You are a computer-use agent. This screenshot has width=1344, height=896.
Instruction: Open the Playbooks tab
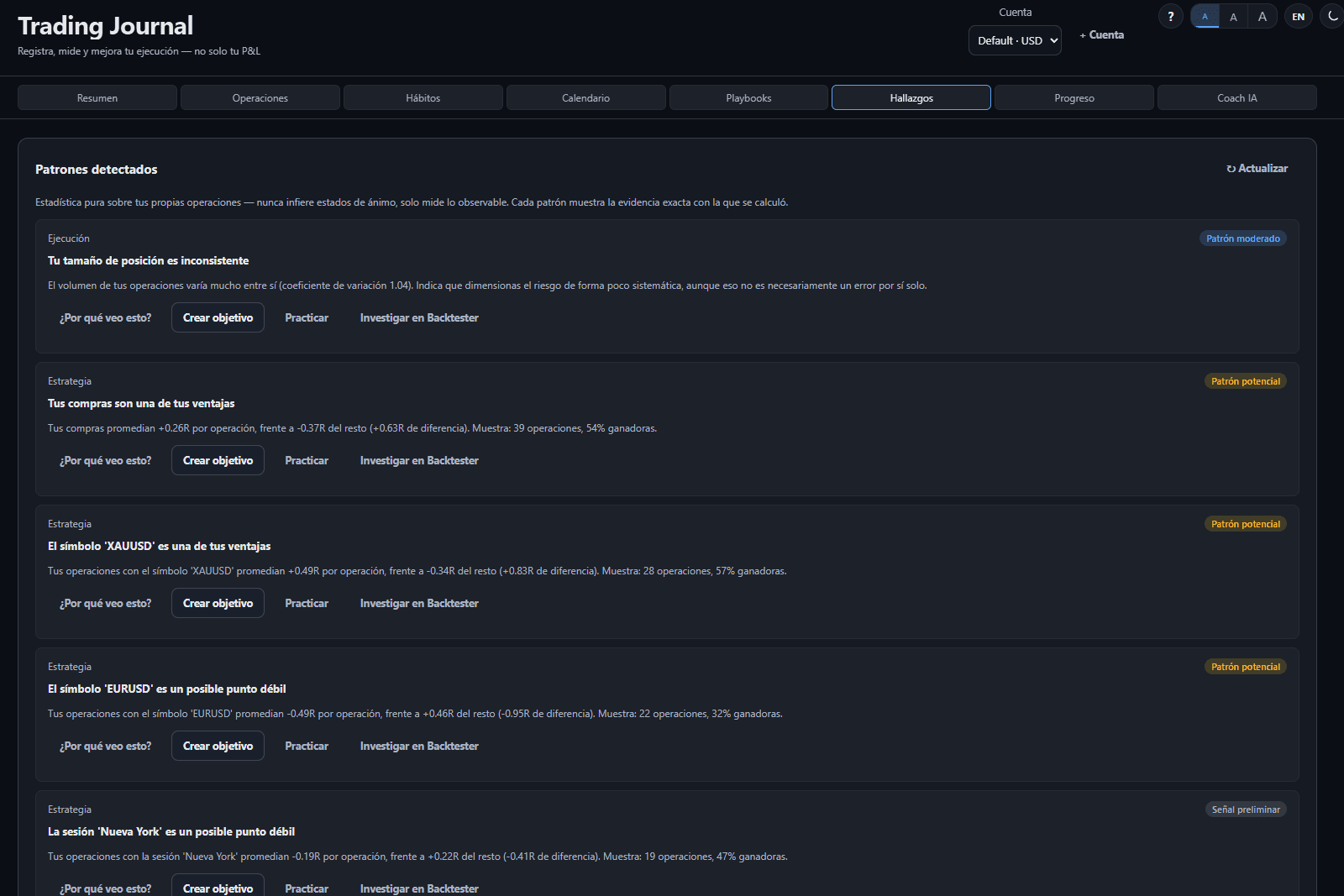tap(748, 97)
